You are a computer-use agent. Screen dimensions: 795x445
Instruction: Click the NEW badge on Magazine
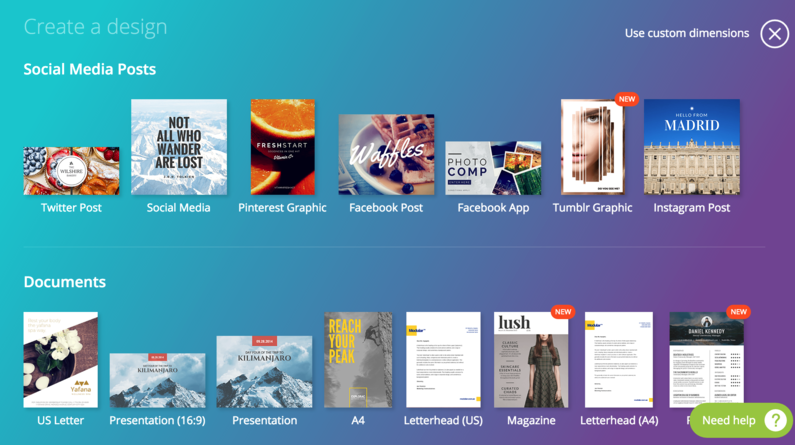coord(563,312)
